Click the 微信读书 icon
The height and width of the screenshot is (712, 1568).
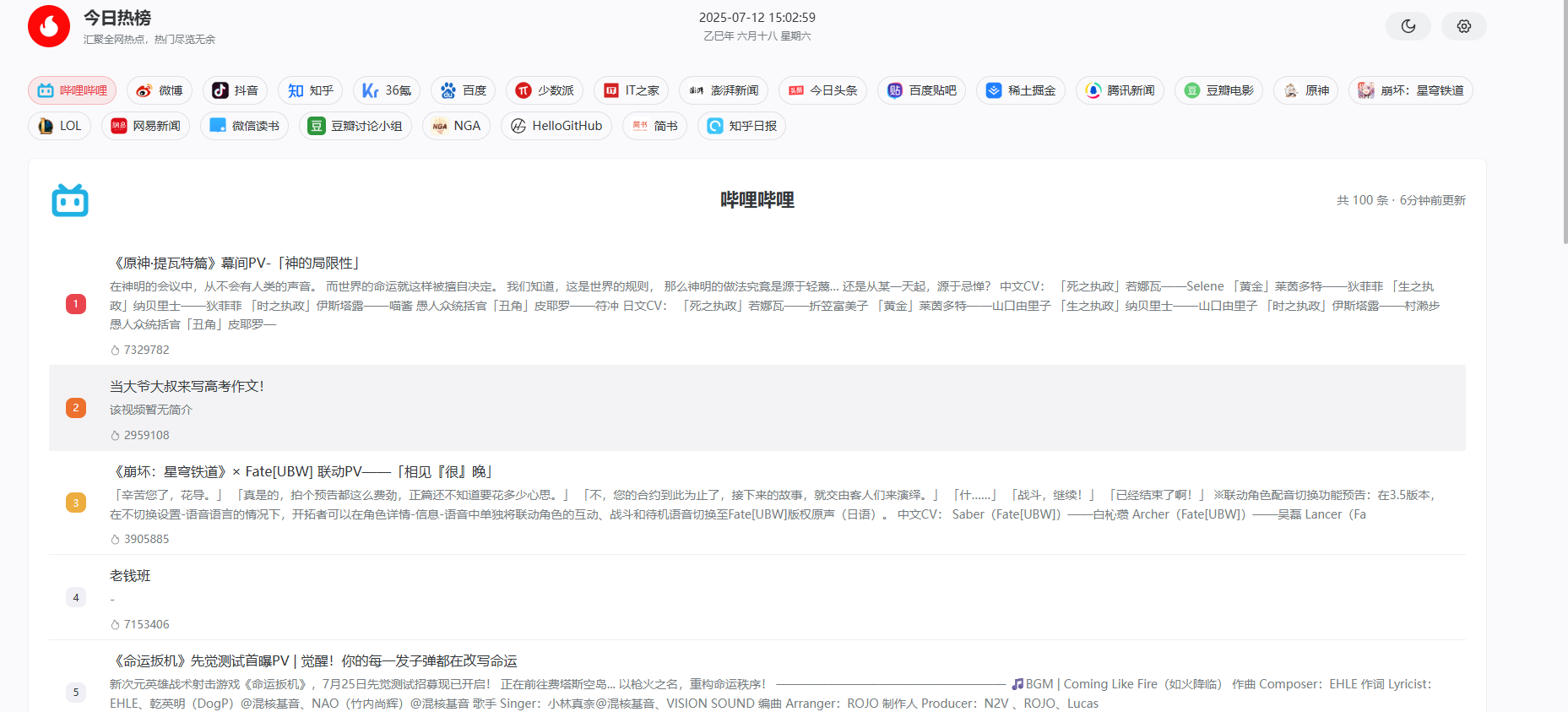tap(218, 126)
